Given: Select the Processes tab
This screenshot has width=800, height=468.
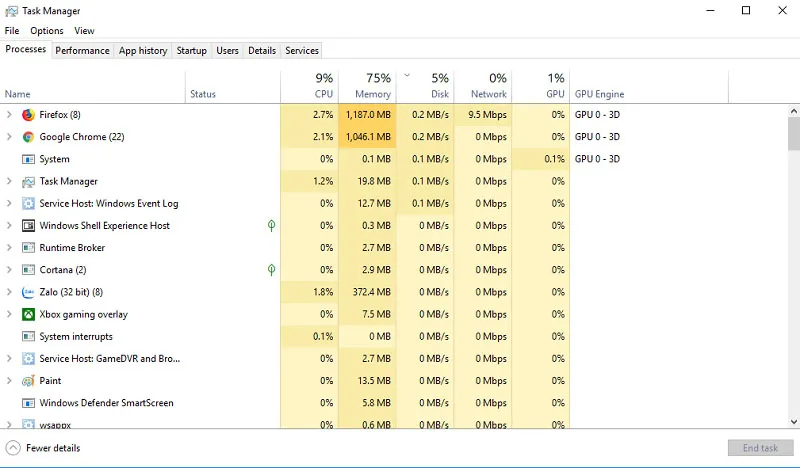Looking at the screenshot, I should (x=26, y=50).
